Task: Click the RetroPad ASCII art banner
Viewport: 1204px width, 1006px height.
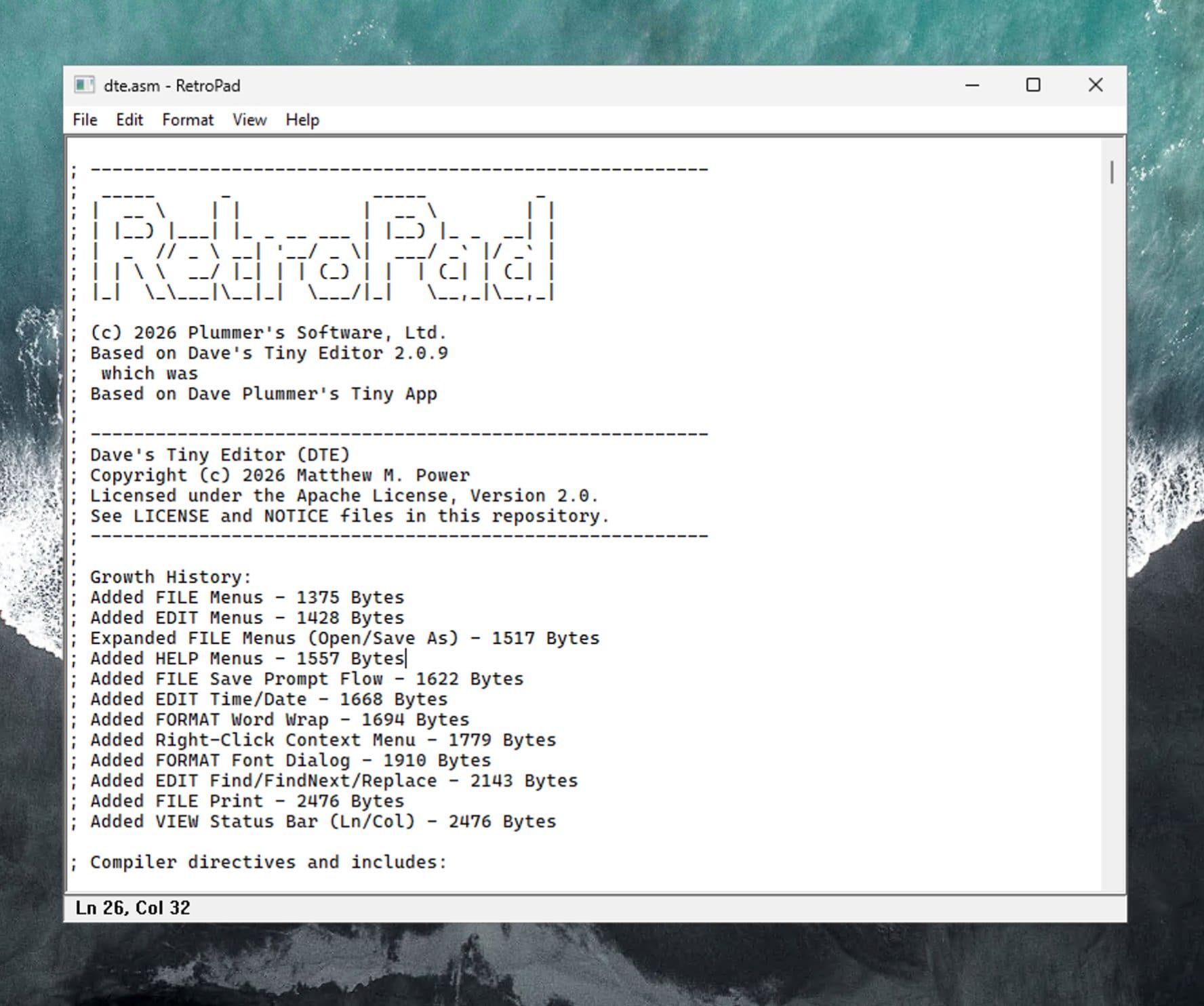Action: click(323, 247)
